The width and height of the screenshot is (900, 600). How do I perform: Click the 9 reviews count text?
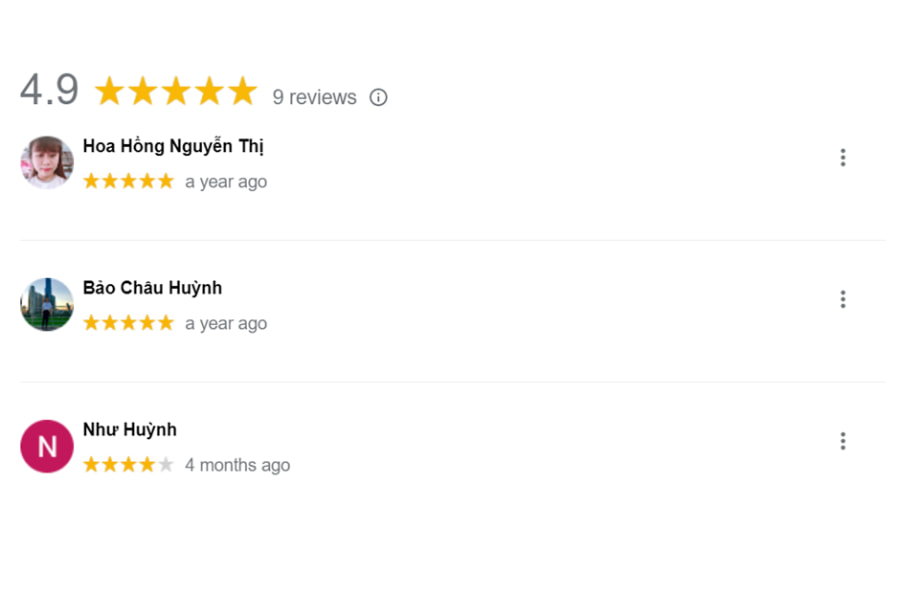coord(314,97)
